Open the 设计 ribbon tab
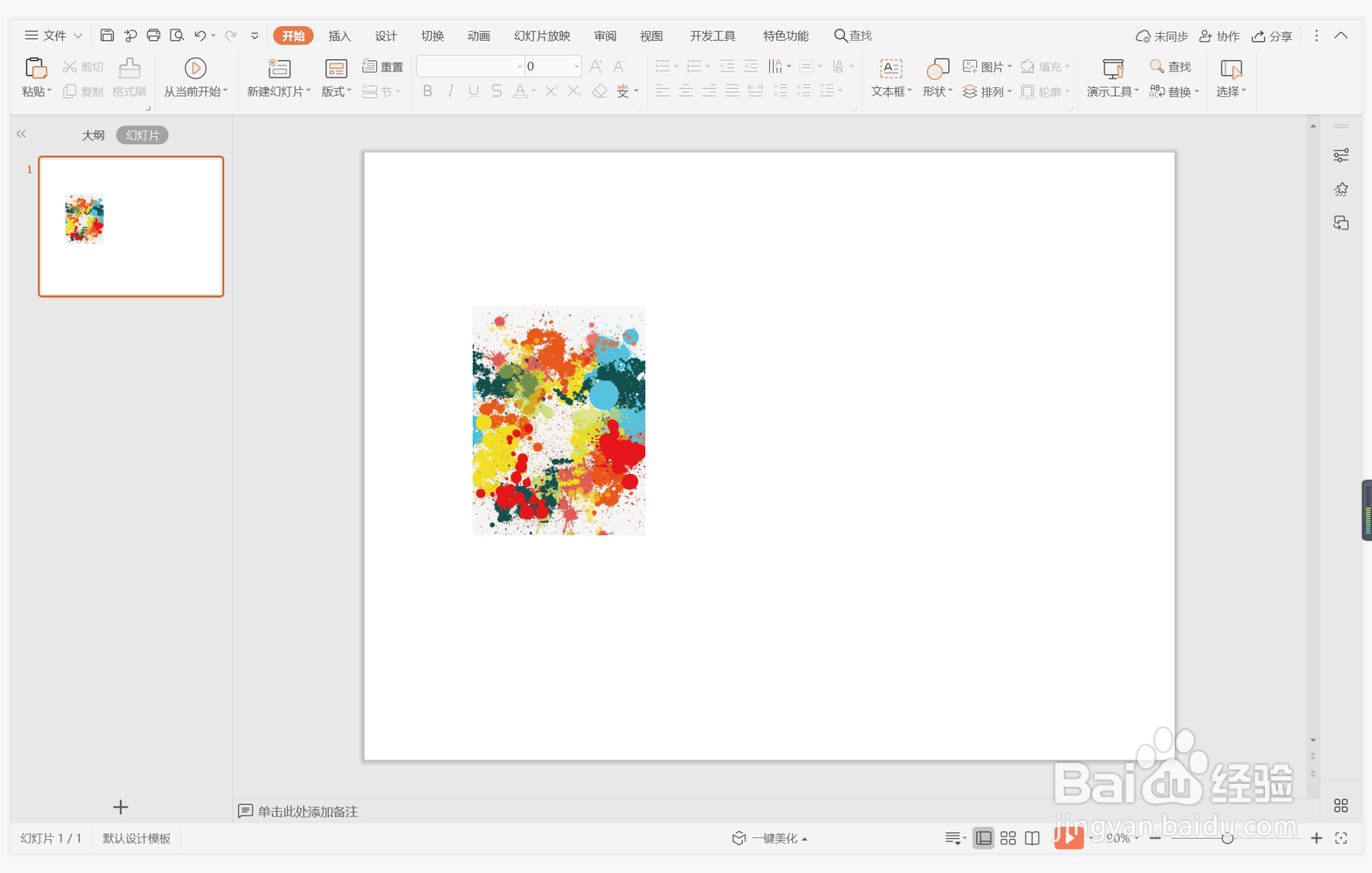The image size is (1372, 873). tap(385, 36)
